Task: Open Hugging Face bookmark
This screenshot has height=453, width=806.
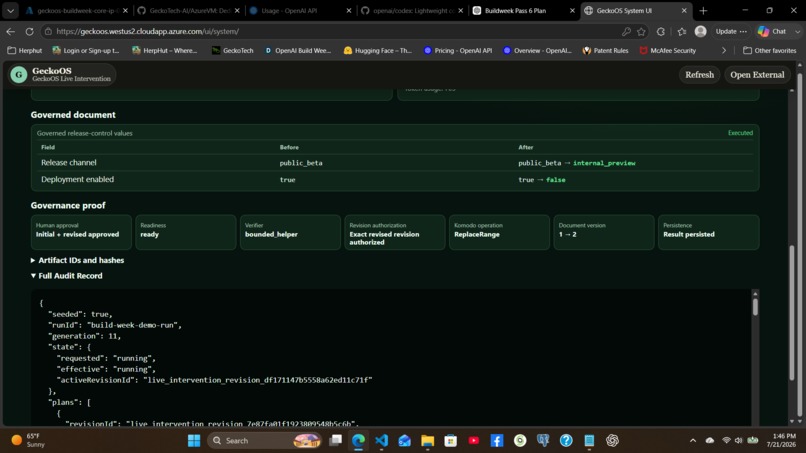Action: click(378, 50)
